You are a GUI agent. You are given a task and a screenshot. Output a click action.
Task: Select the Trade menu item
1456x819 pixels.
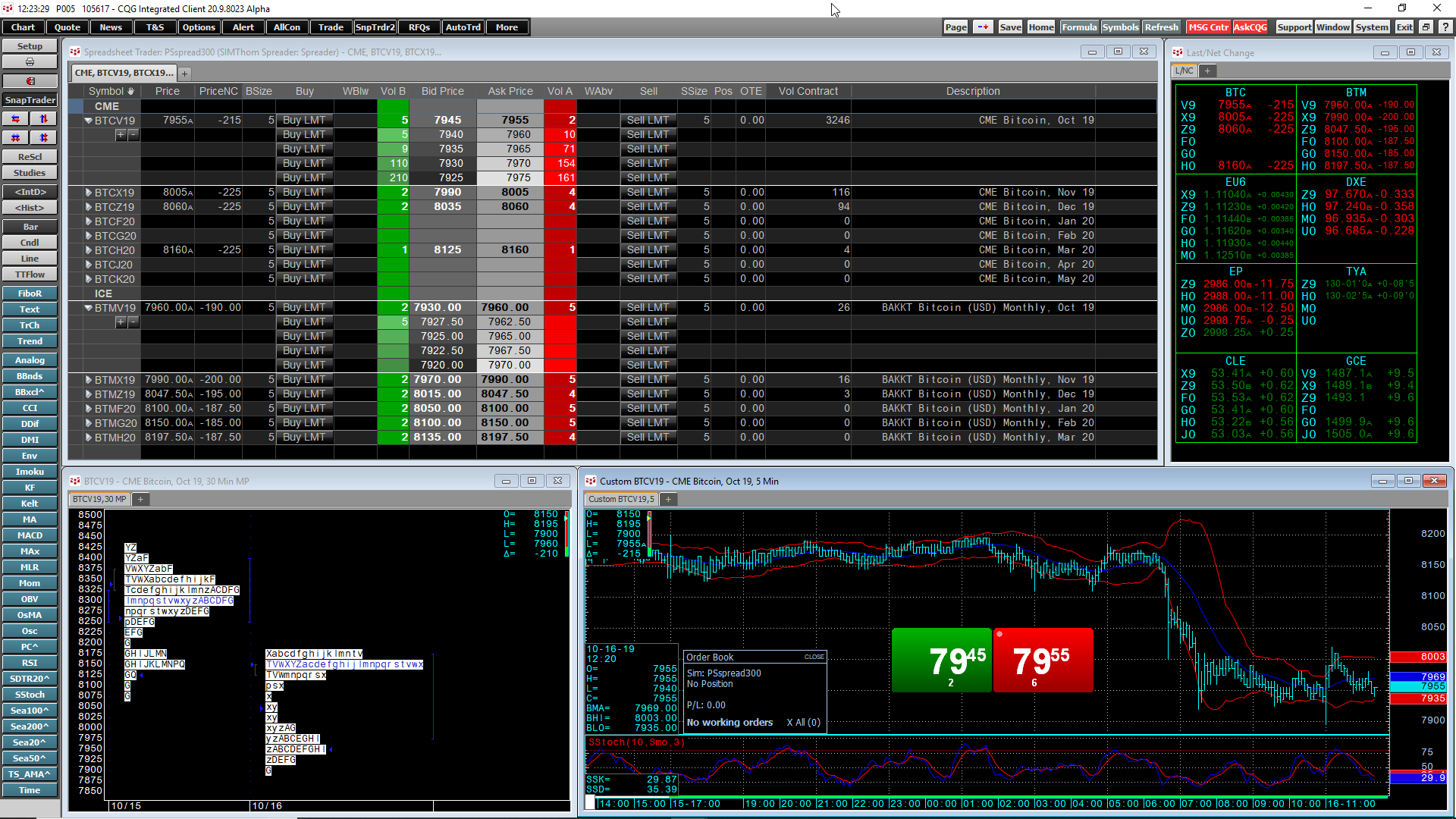330,27
